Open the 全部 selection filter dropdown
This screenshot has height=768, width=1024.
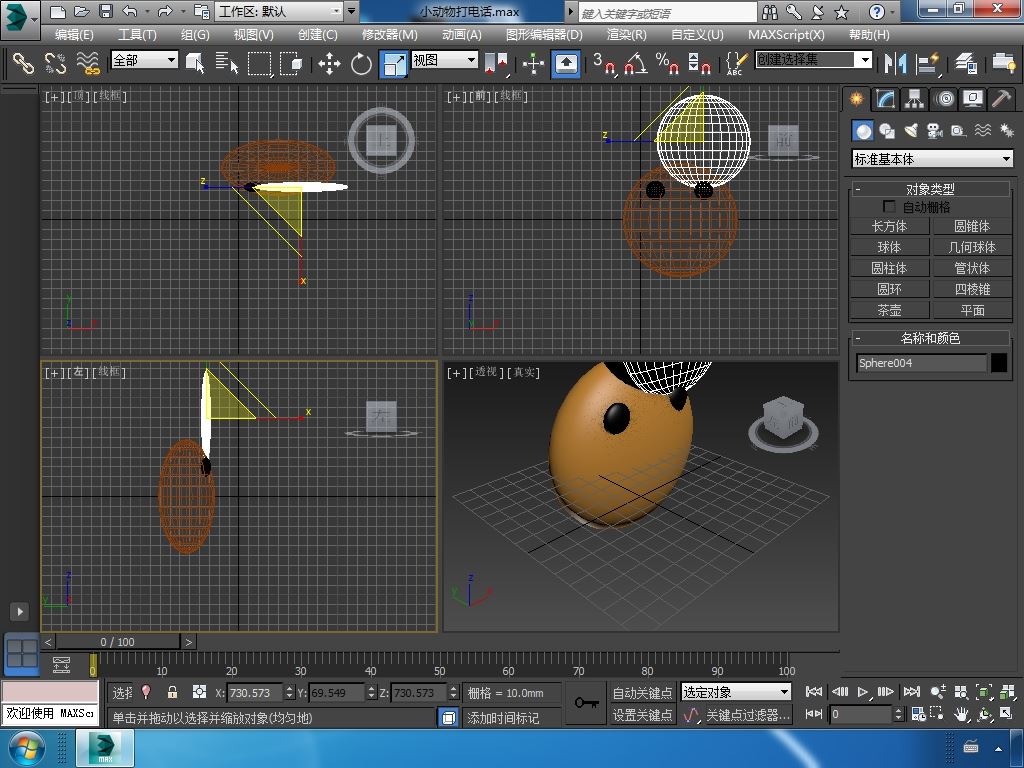[x=144, y=60]
